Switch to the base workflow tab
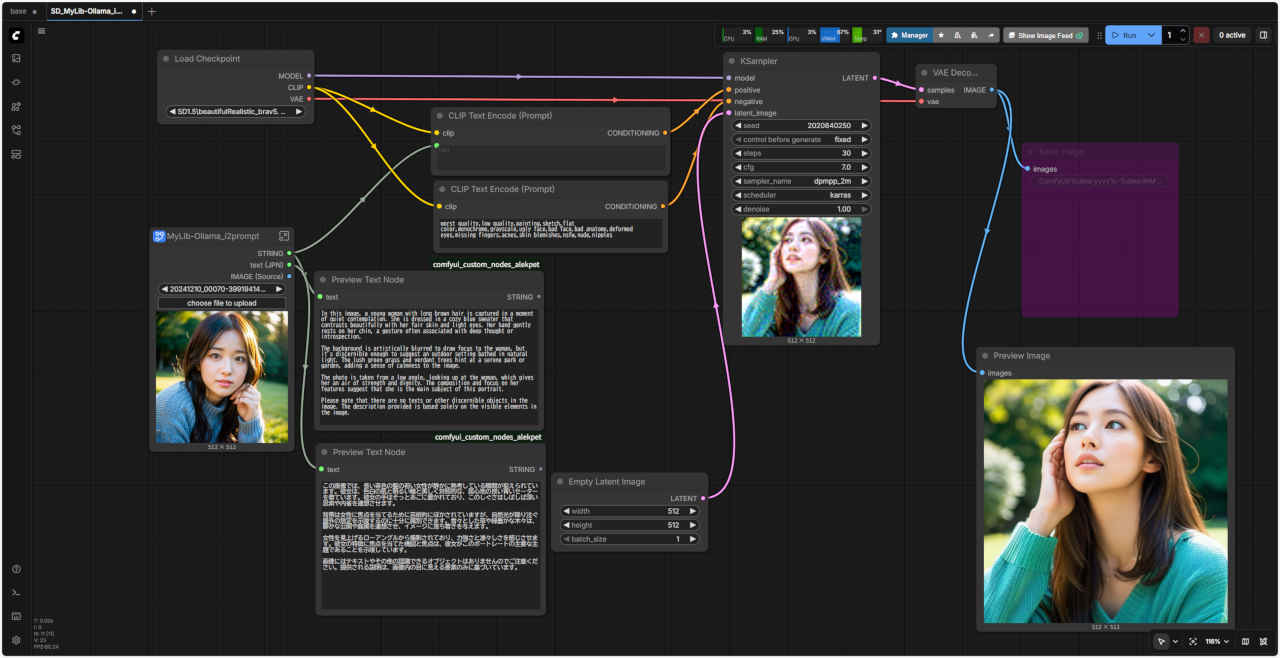The image size is (1280, 658). click(x=19, y=11)
